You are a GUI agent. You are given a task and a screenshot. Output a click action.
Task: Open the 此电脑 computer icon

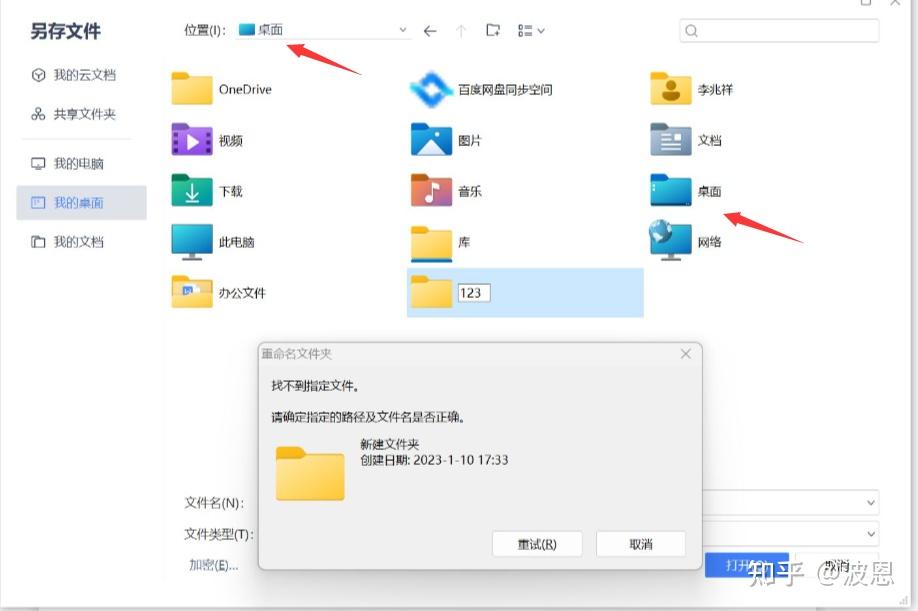coord(191,241)
